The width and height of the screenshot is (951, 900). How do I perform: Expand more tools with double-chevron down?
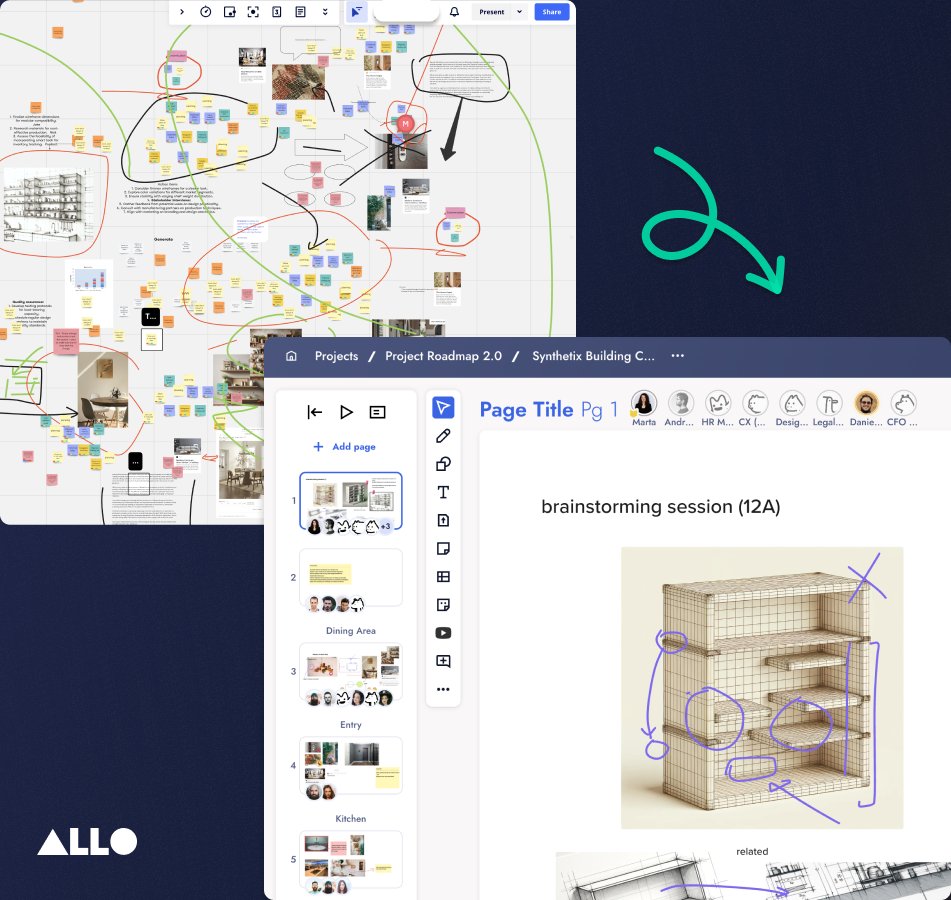[x=325, y=12]
